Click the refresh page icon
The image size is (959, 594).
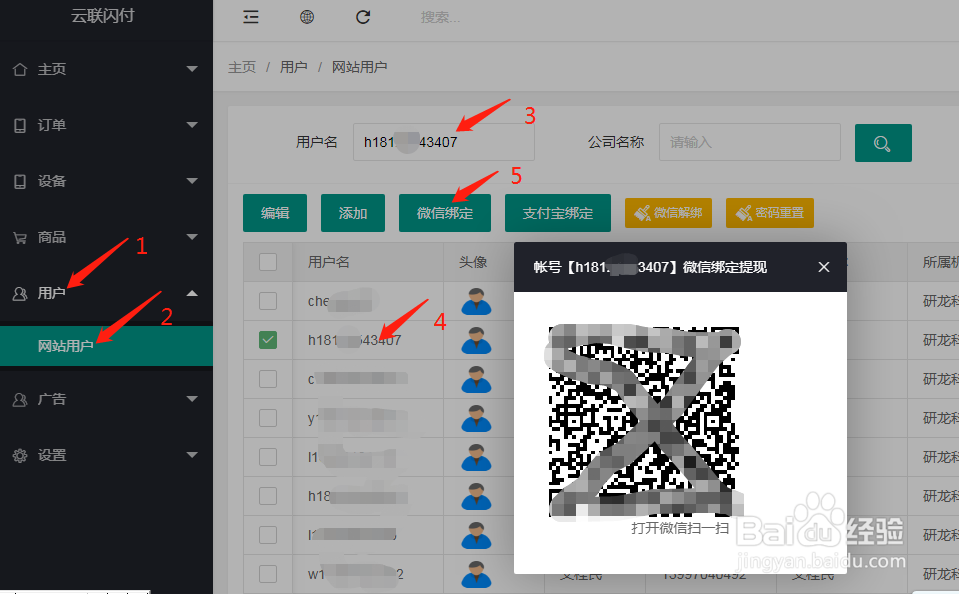point(363,17)
